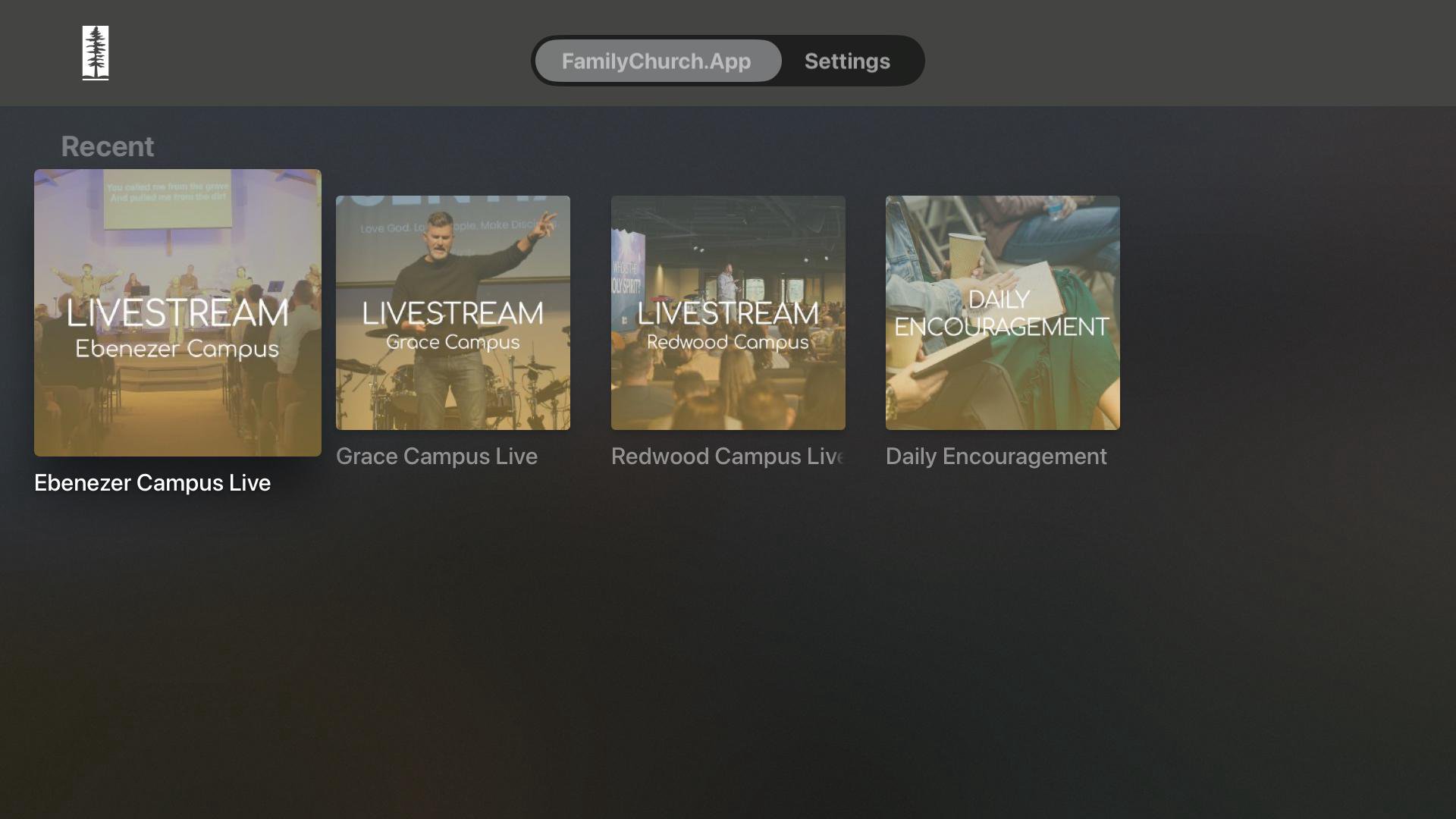
Task: Open the Ebenezer Campus livestream thumbnail
Action: [177, 312]
